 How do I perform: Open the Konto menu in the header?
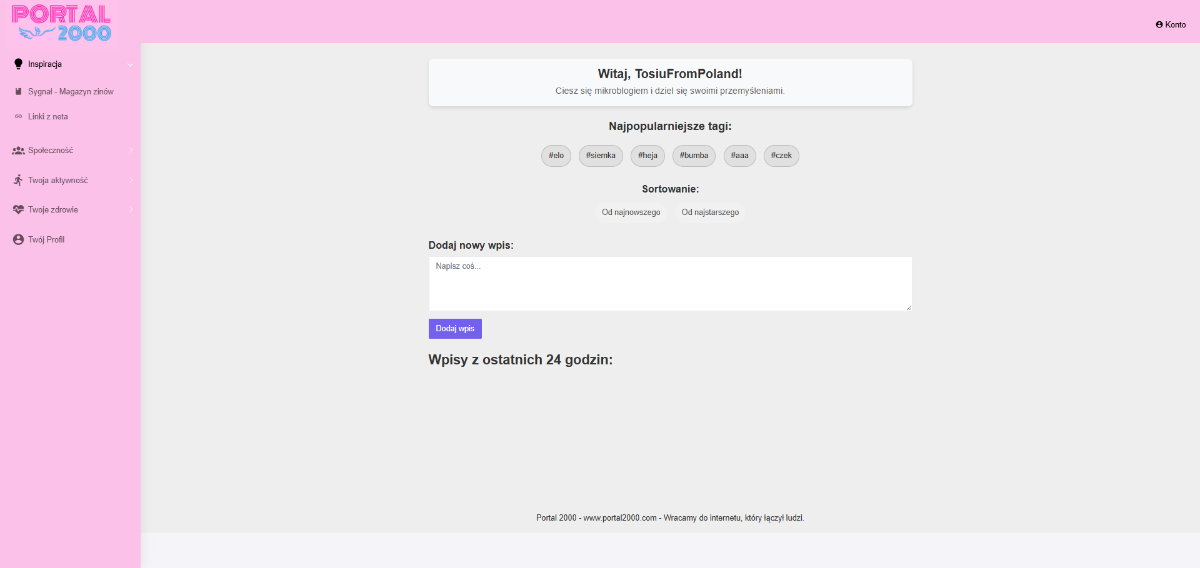pyautogui.click(x=1170, y=24)
